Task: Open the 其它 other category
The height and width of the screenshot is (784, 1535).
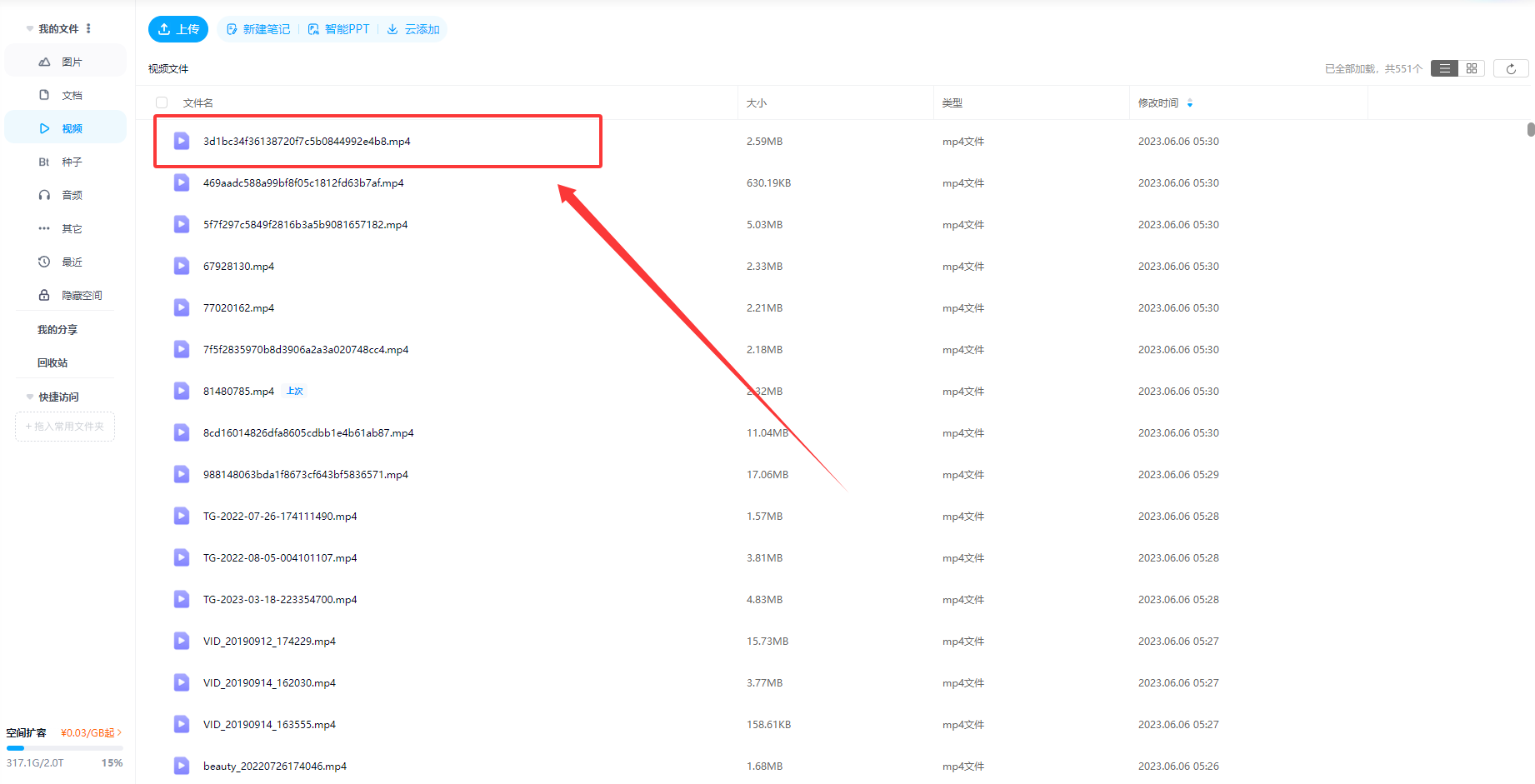Action: (x=66, y=228)
